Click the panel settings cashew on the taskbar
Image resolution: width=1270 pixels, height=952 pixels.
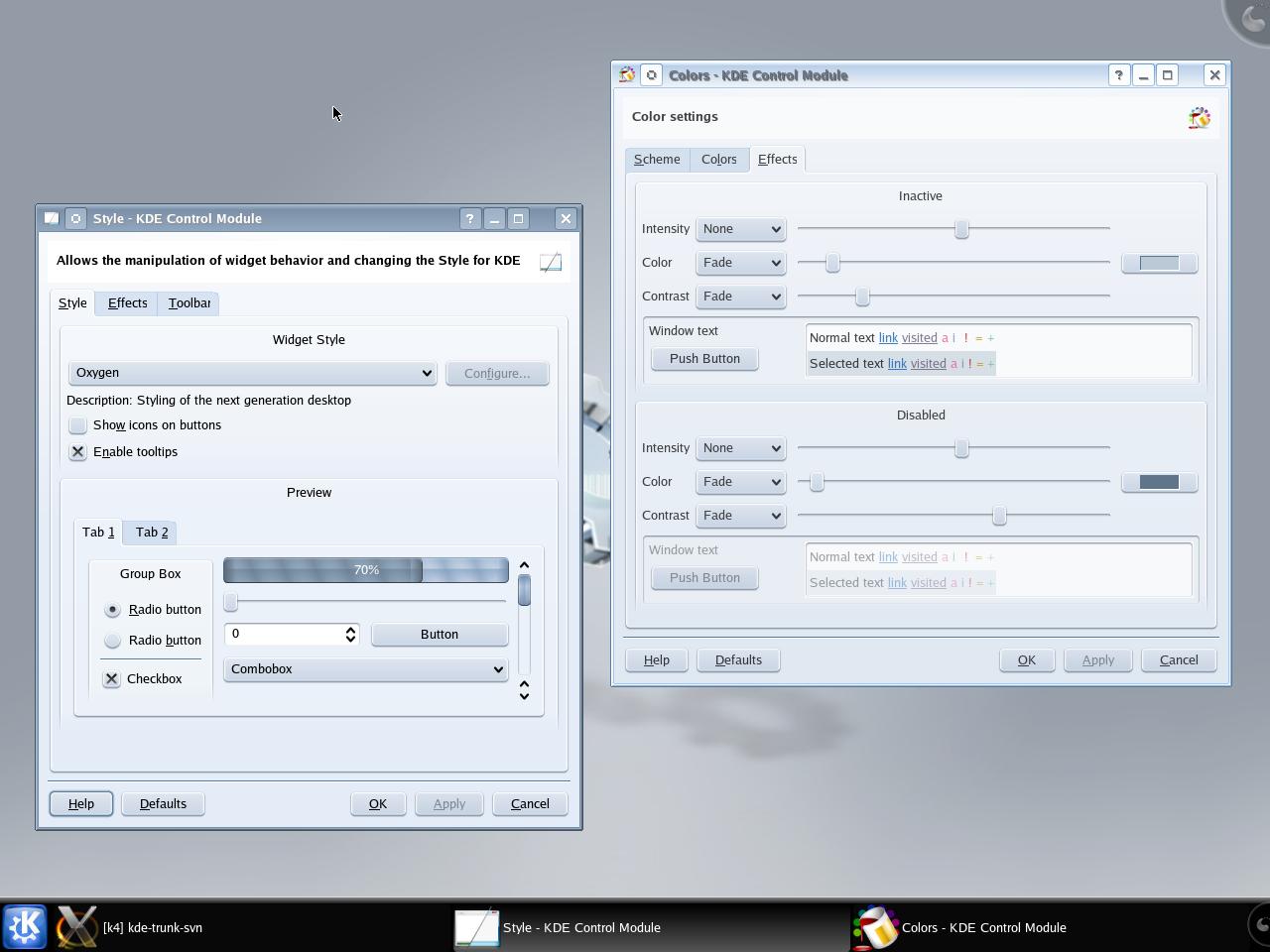pyautogui.click(x=1259, y=926)
